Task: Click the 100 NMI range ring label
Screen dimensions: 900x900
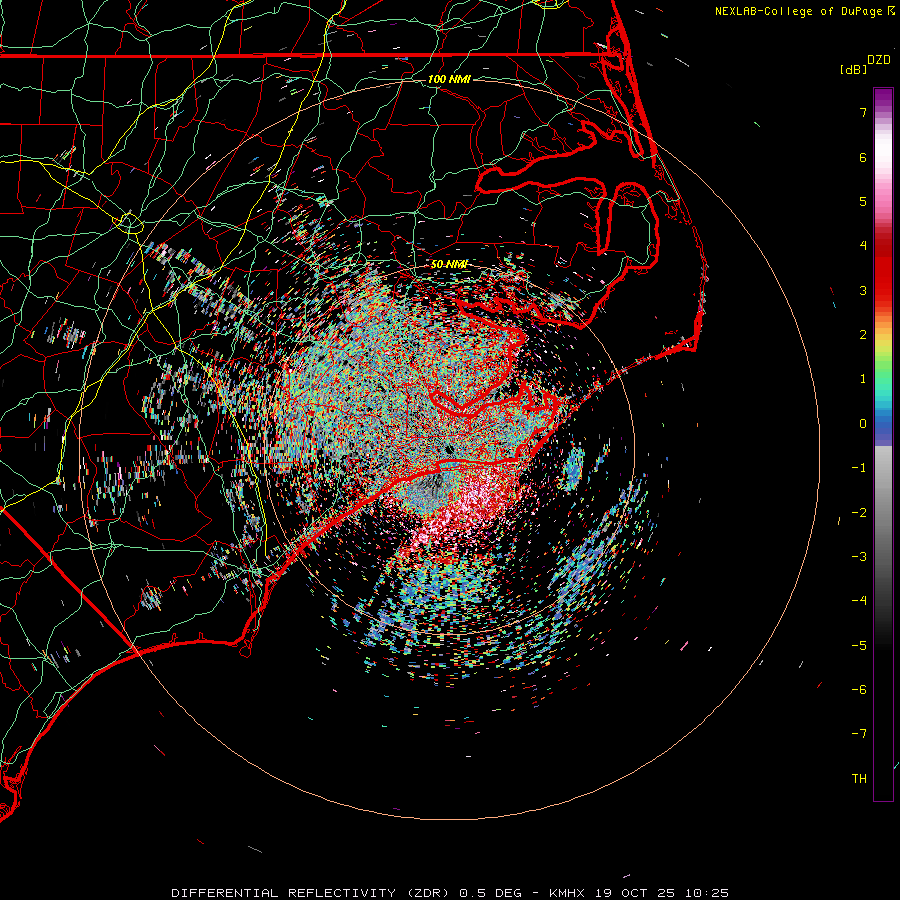Action: coord(449,79)
